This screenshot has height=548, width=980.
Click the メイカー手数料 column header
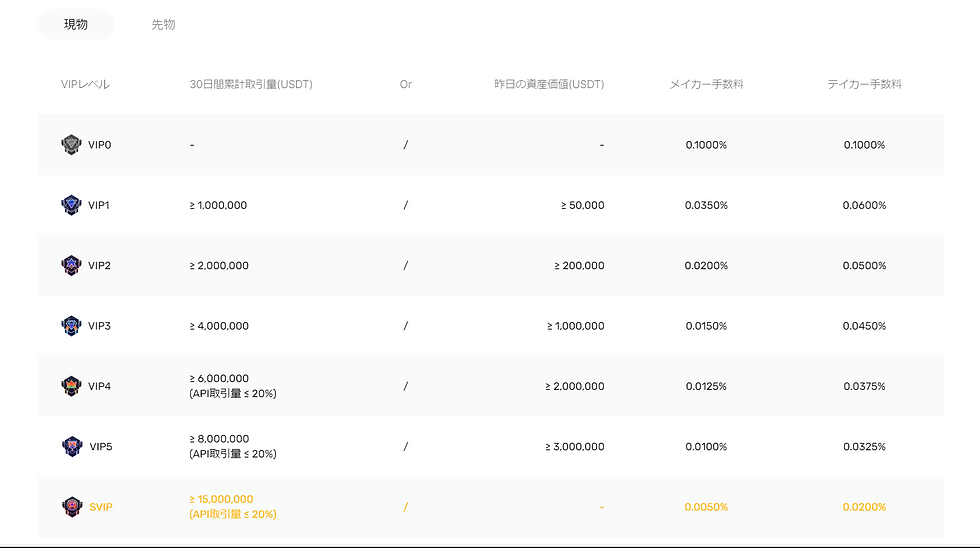coord(706,85)
